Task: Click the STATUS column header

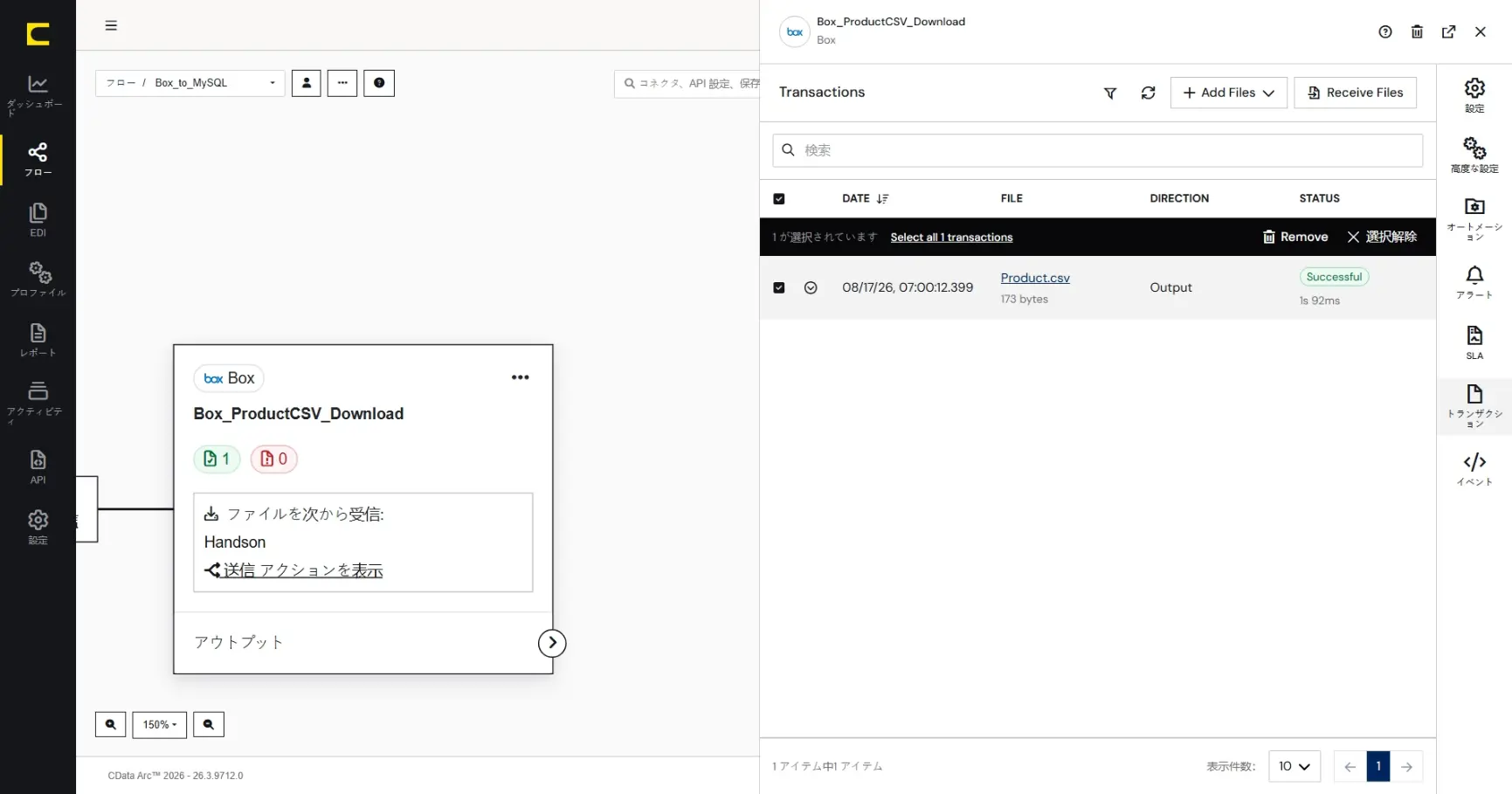Action: pos(1319,199)
